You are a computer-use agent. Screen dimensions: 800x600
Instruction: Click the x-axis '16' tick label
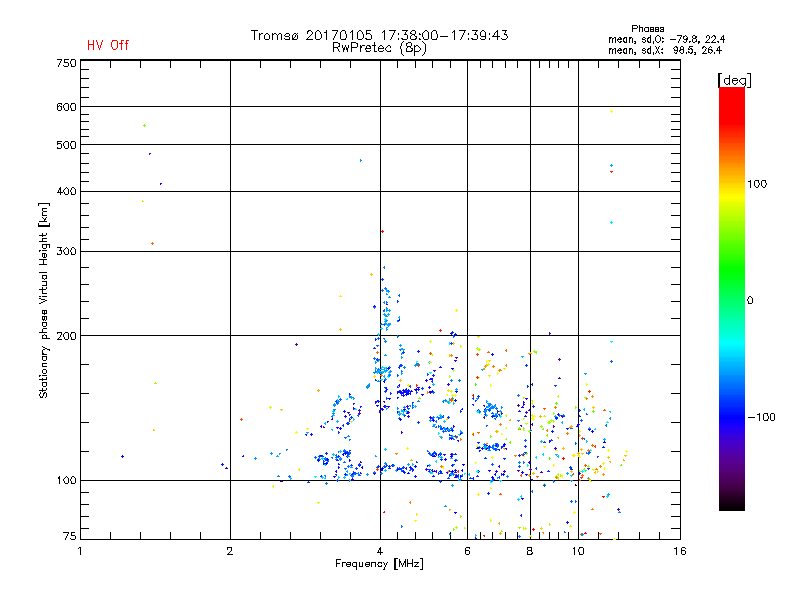680,551
